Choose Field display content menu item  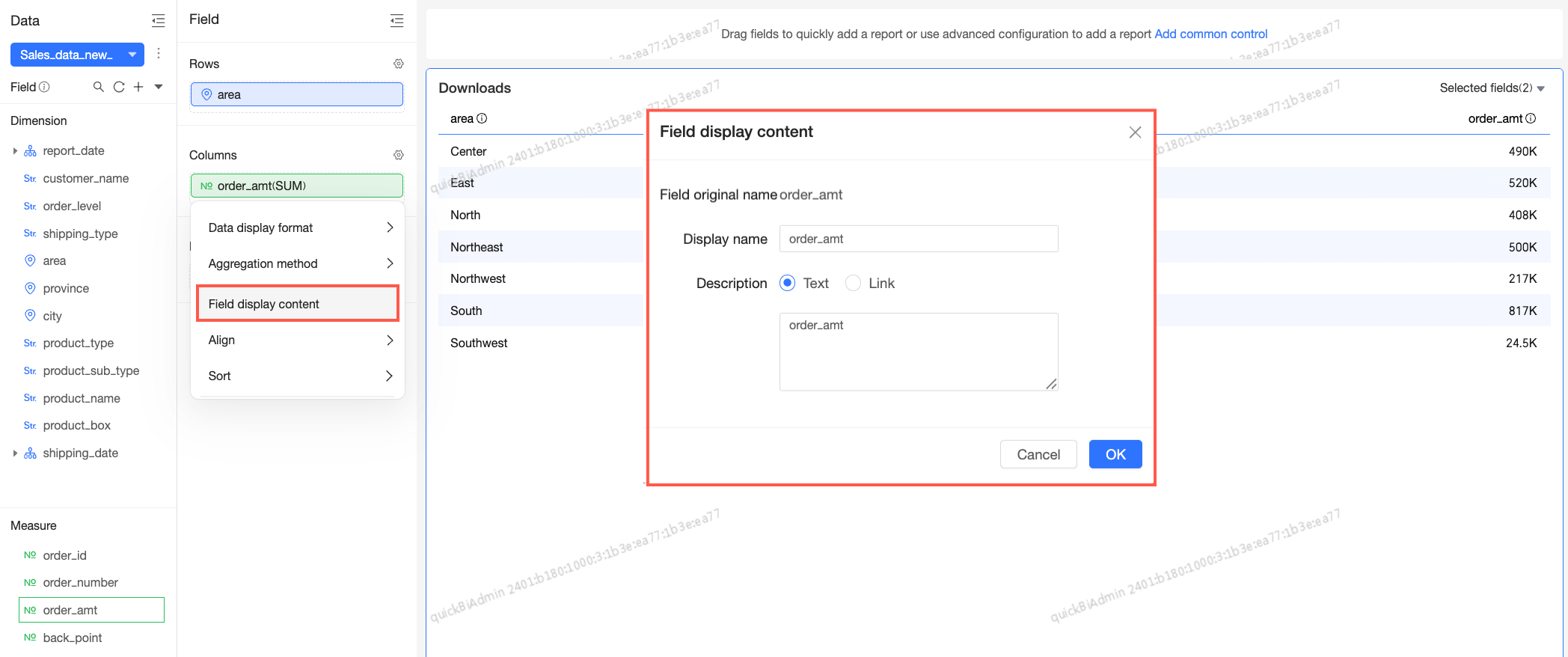coord(298,304)
